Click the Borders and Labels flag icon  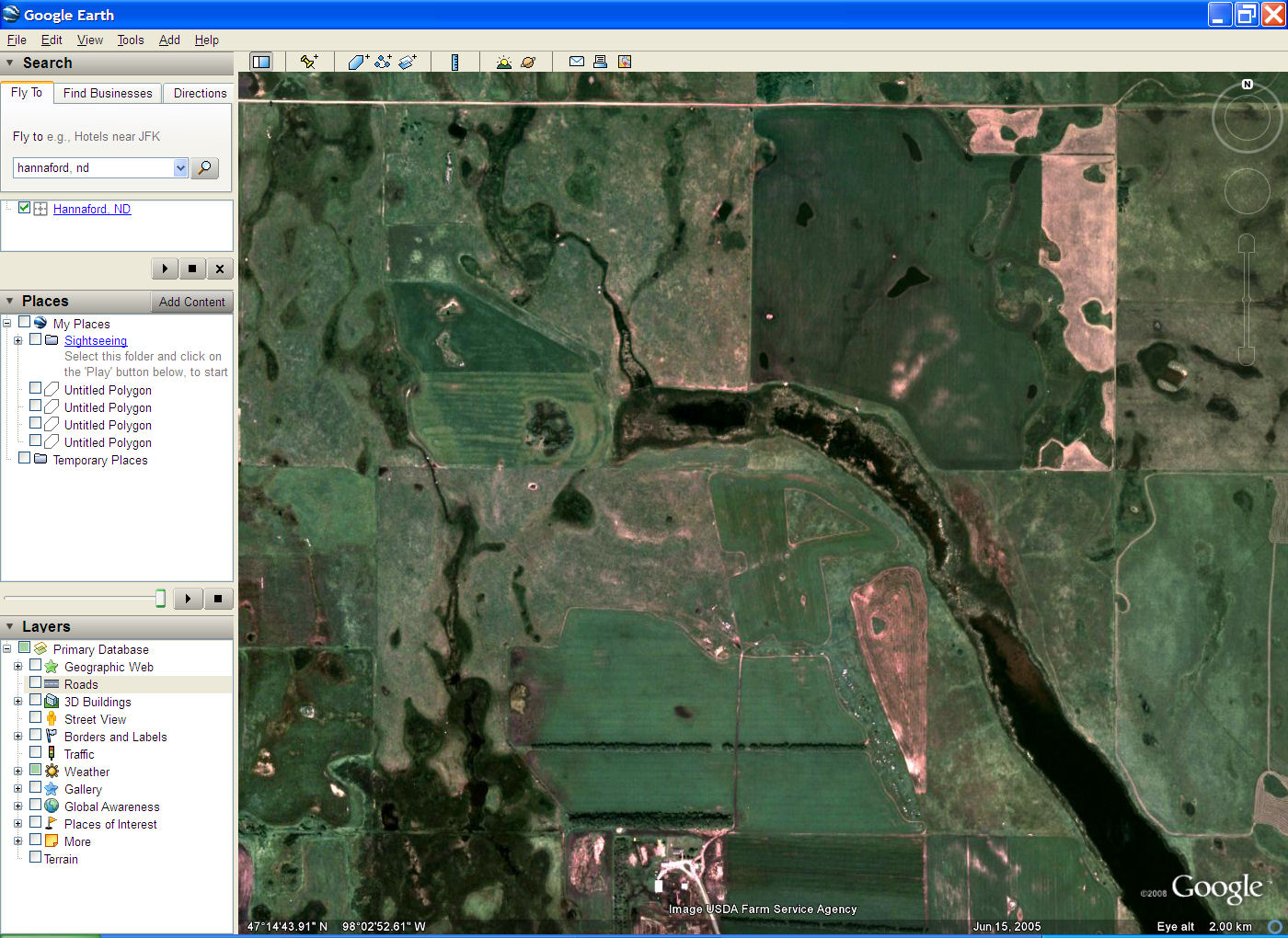coord(52,736)
